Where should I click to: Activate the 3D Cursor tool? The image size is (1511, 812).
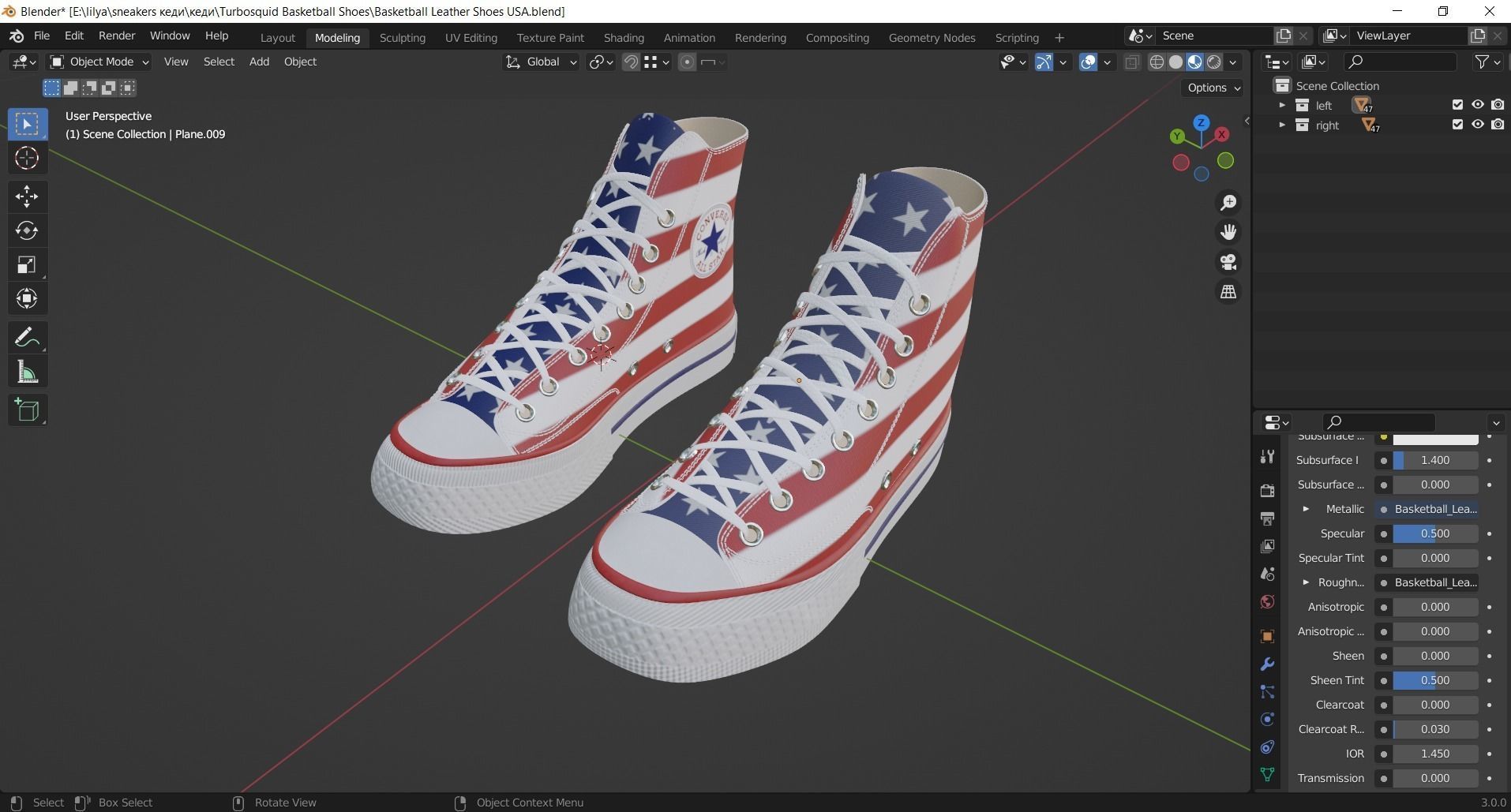tap(27, 159)
